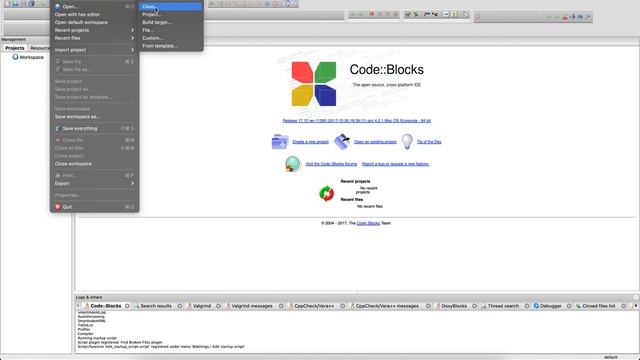Expand the Recent projects submenu
This screenshot has width=640, height=360.
[94, 30]
